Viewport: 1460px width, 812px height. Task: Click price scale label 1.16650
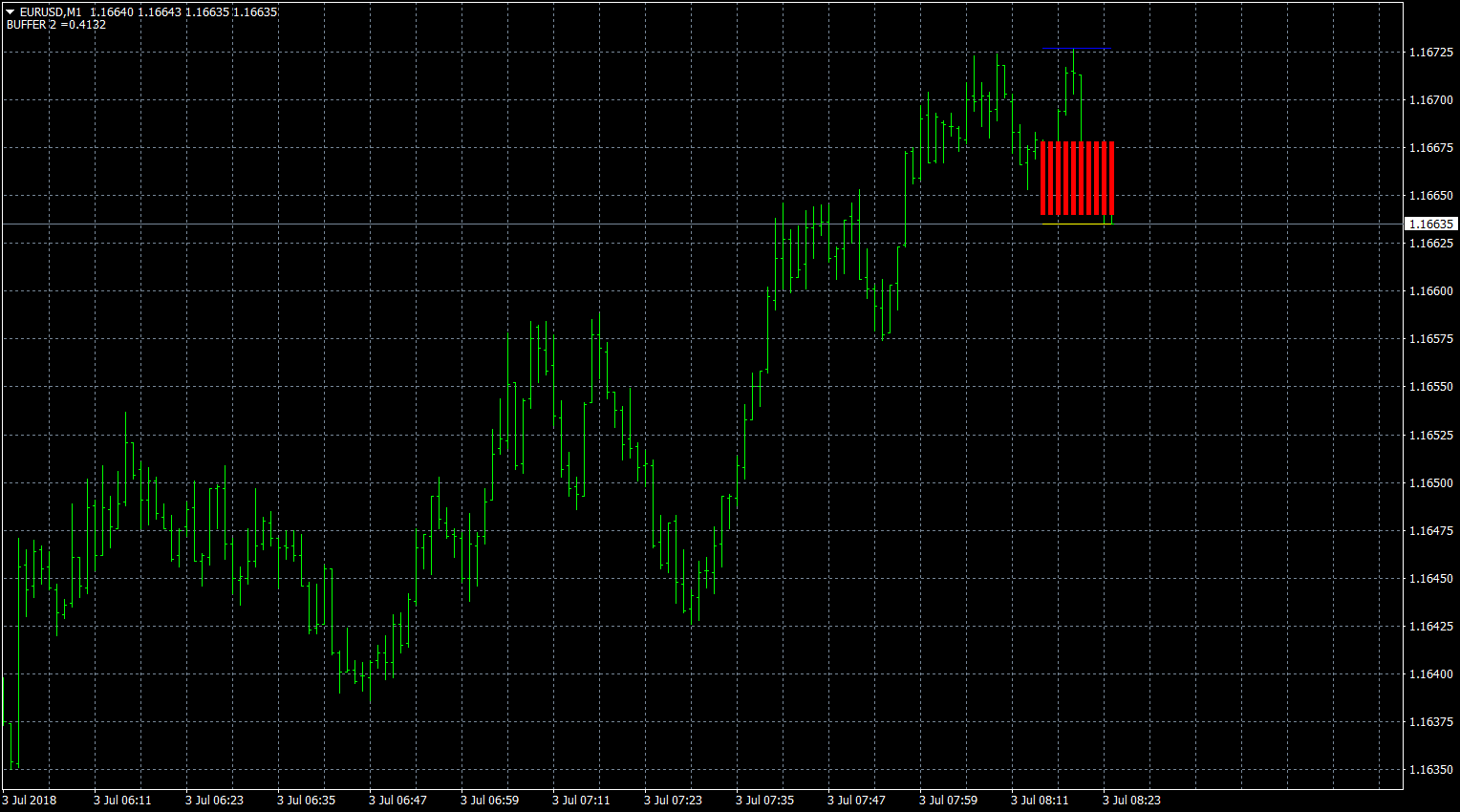click(1431, 196)
